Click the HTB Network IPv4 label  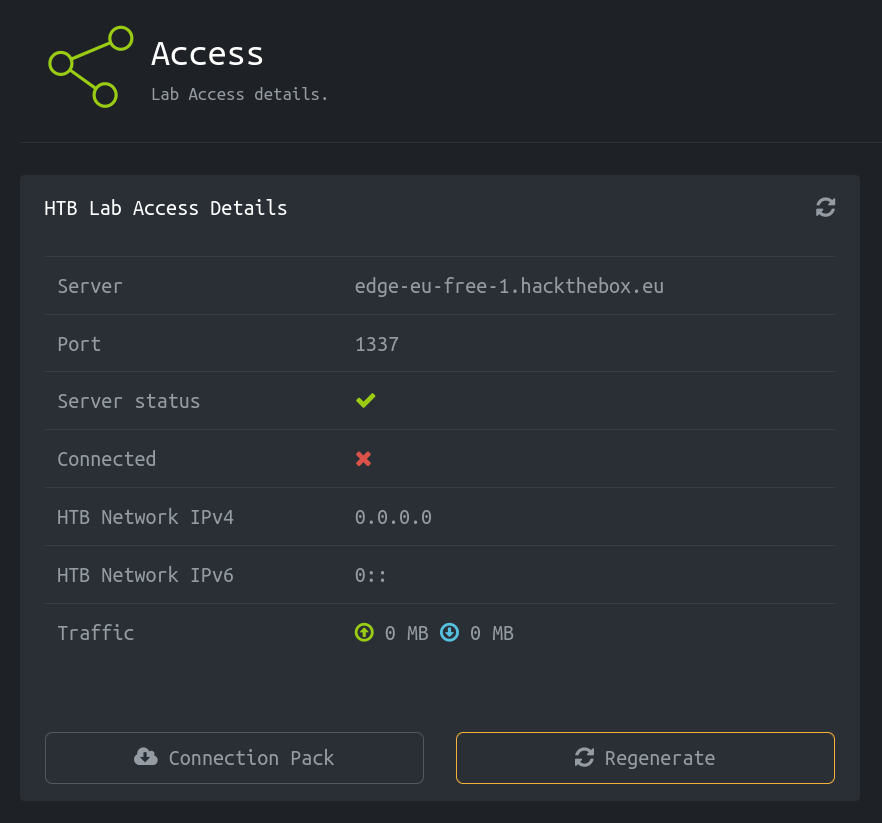point(145,518)
